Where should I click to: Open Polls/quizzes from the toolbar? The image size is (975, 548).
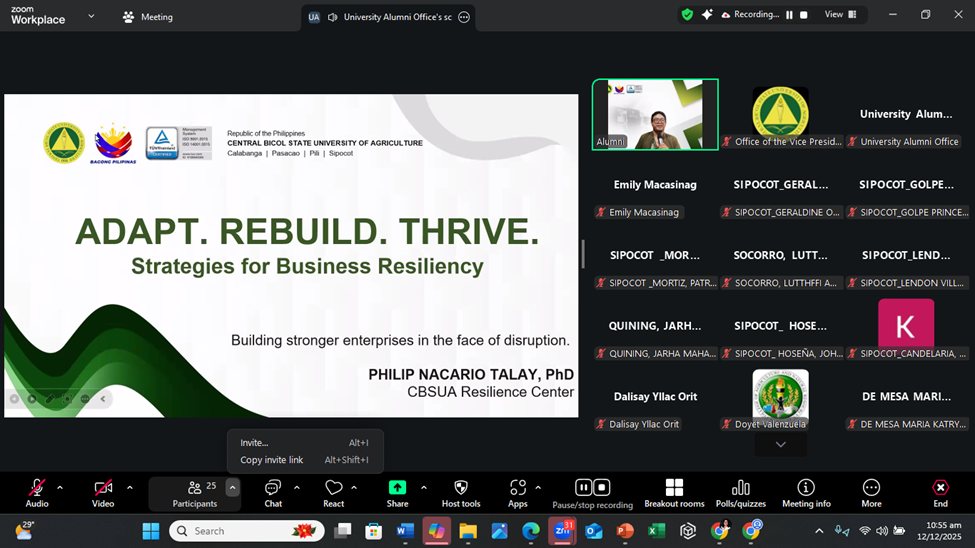(x=740, y=488)
